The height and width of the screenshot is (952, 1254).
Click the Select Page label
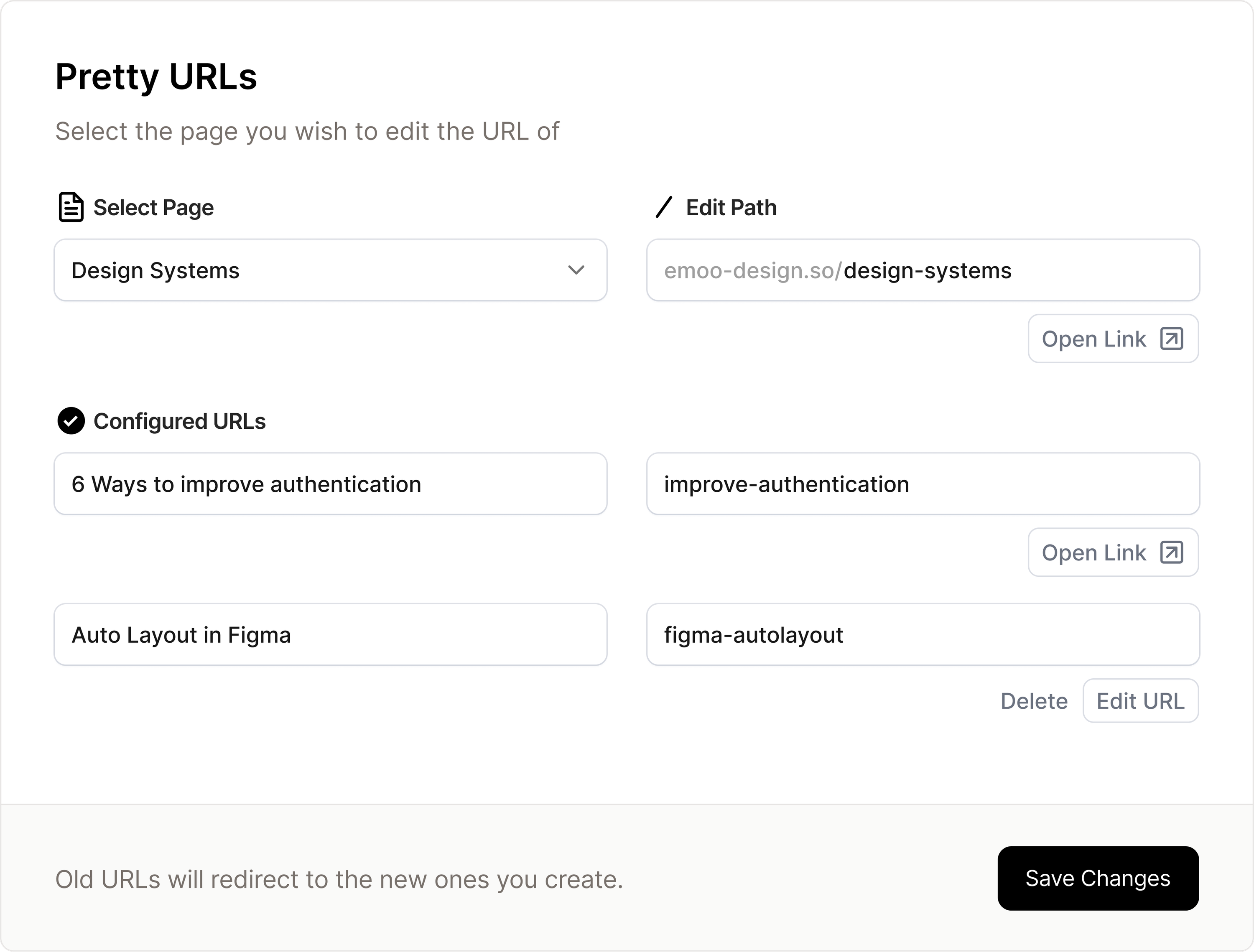pyautogui.click(x=153, y=207)
